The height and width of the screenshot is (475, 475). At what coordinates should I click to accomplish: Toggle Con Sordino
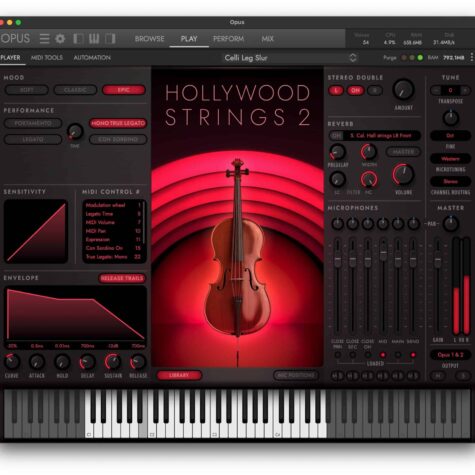118,139
